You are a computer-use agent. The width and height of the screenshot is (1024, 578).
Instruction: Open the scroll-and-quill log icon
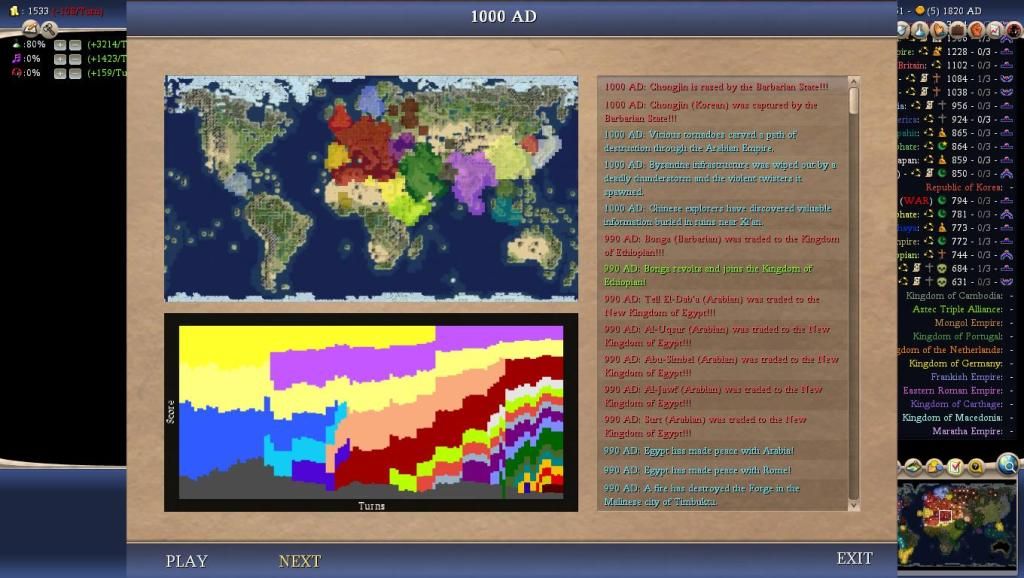click(30, 27)
